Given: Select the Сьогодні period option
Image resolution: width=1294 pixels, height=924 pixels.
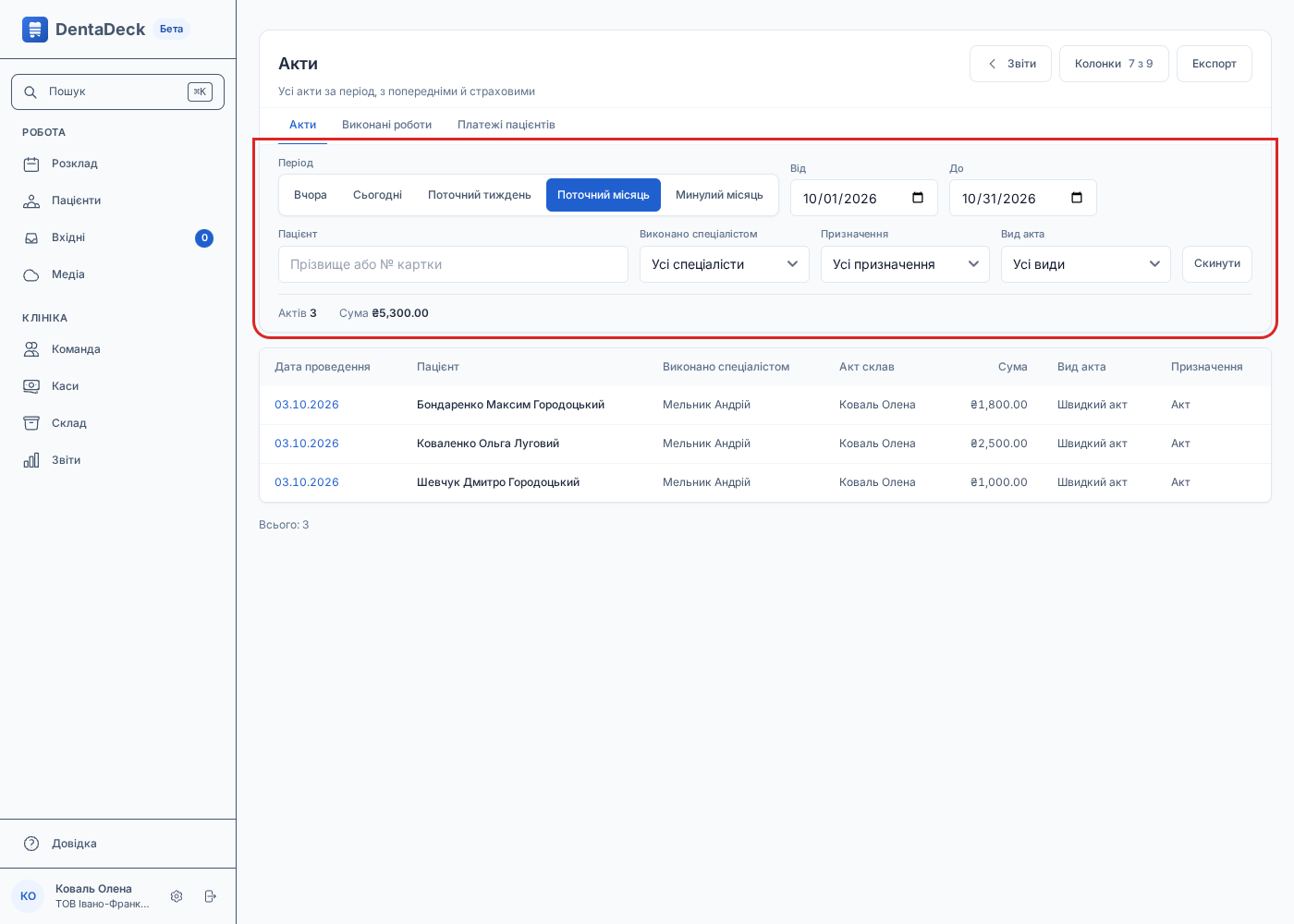Looking at the screenshot, I should (x=377, y=195).
